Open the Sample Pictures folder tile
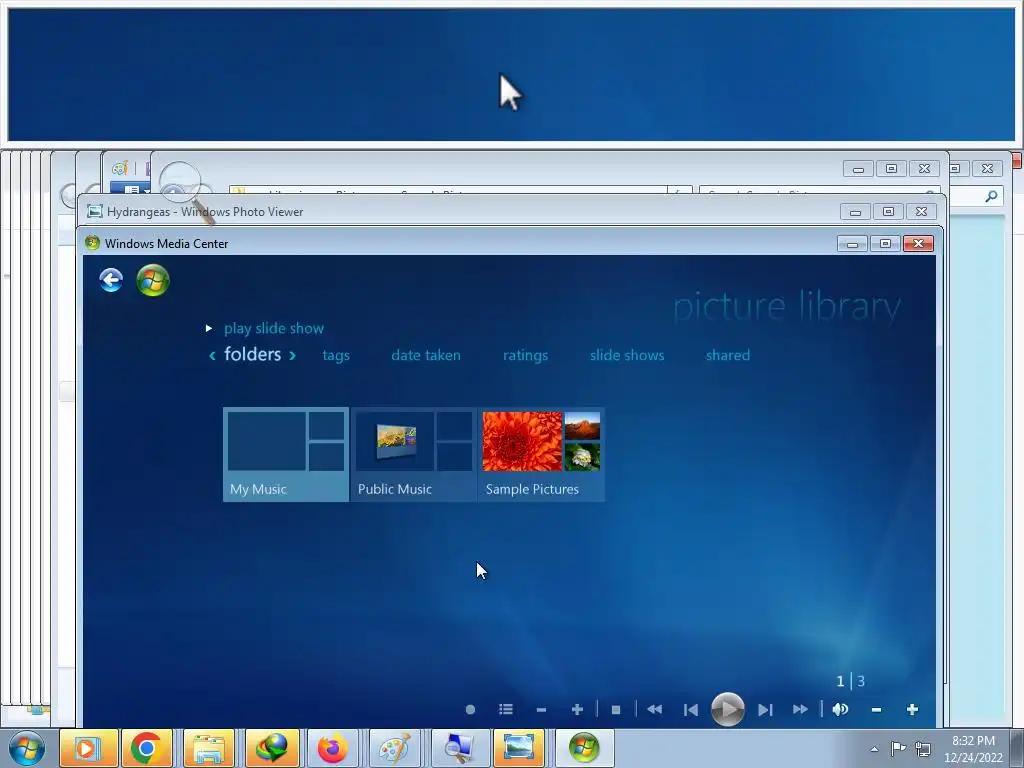This screenshot has width=1024, height=768. (541, 455)
